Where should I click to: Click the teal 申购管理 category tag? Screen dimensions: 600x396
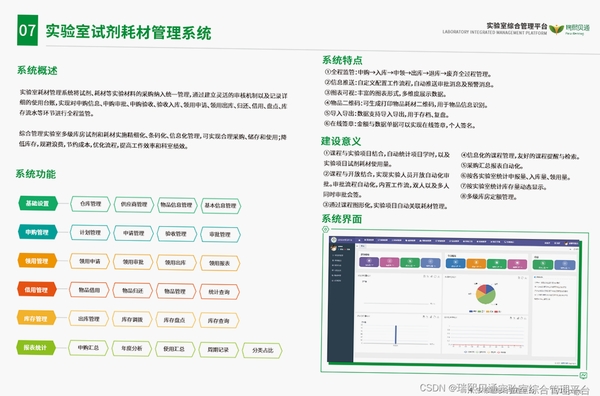(x=38, y=232)
